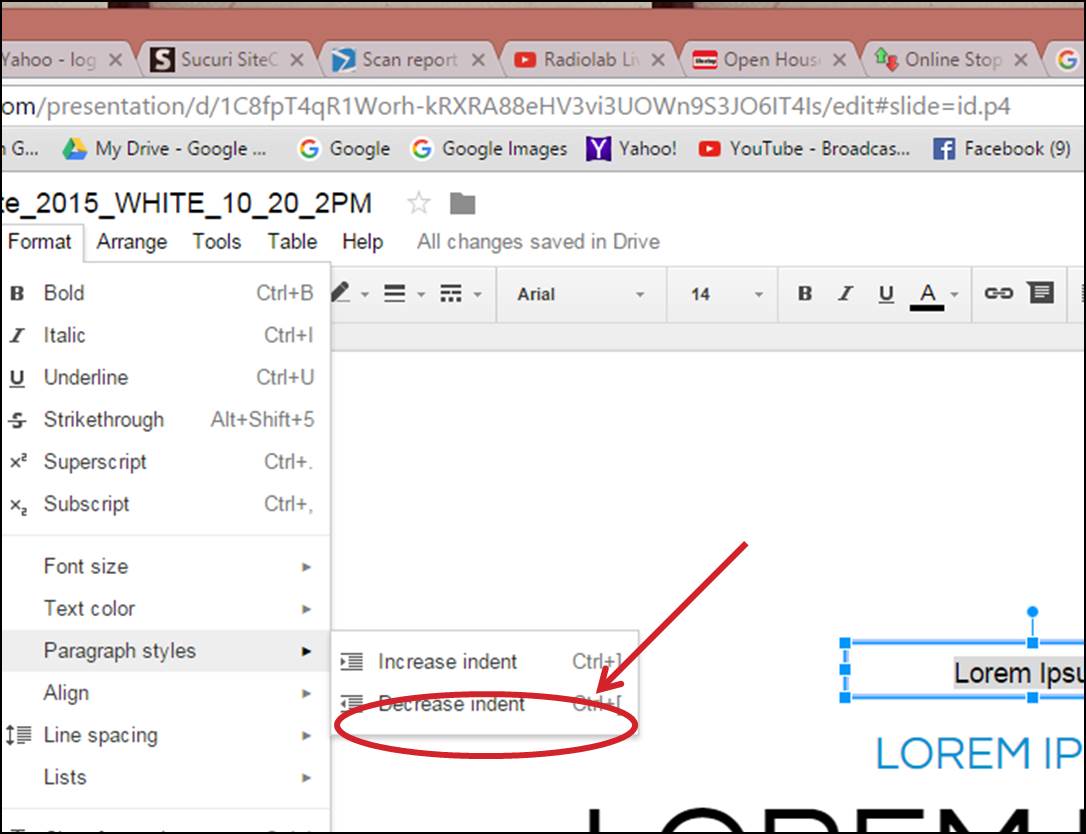Click the presentation title text
This screenshot has width=1086, height=834.
point(187,204)
